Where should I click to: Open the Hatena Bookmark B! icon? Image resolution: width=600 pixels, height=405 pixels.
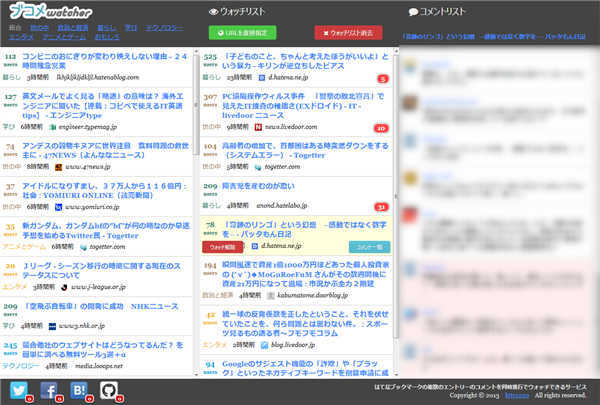pyautogui.click(x=79, y=390)
